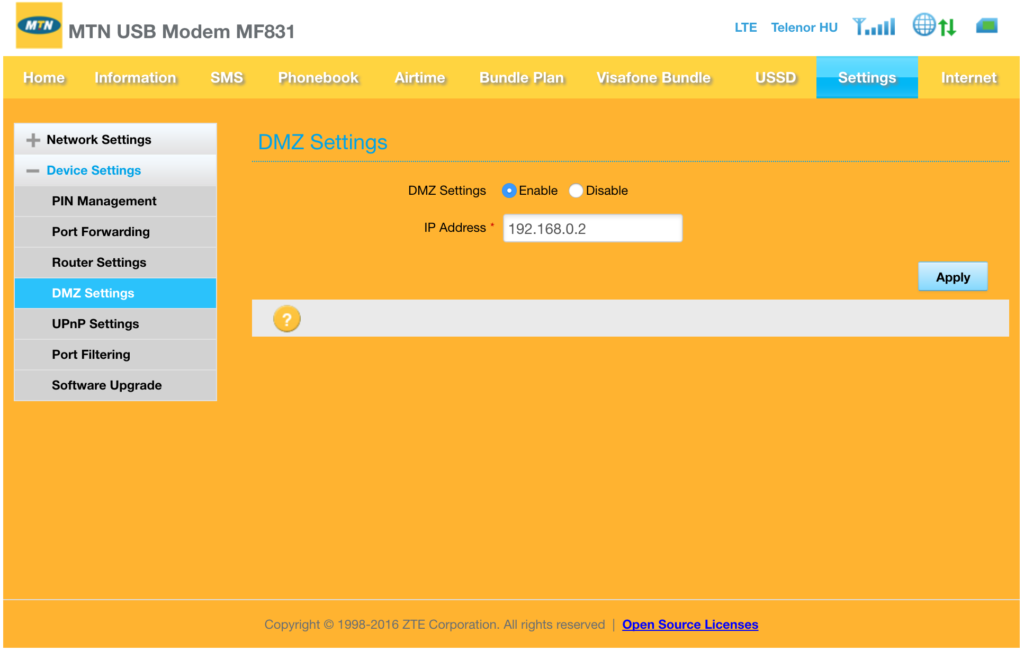Open the Open Source Licenses link

click(689, 624)
